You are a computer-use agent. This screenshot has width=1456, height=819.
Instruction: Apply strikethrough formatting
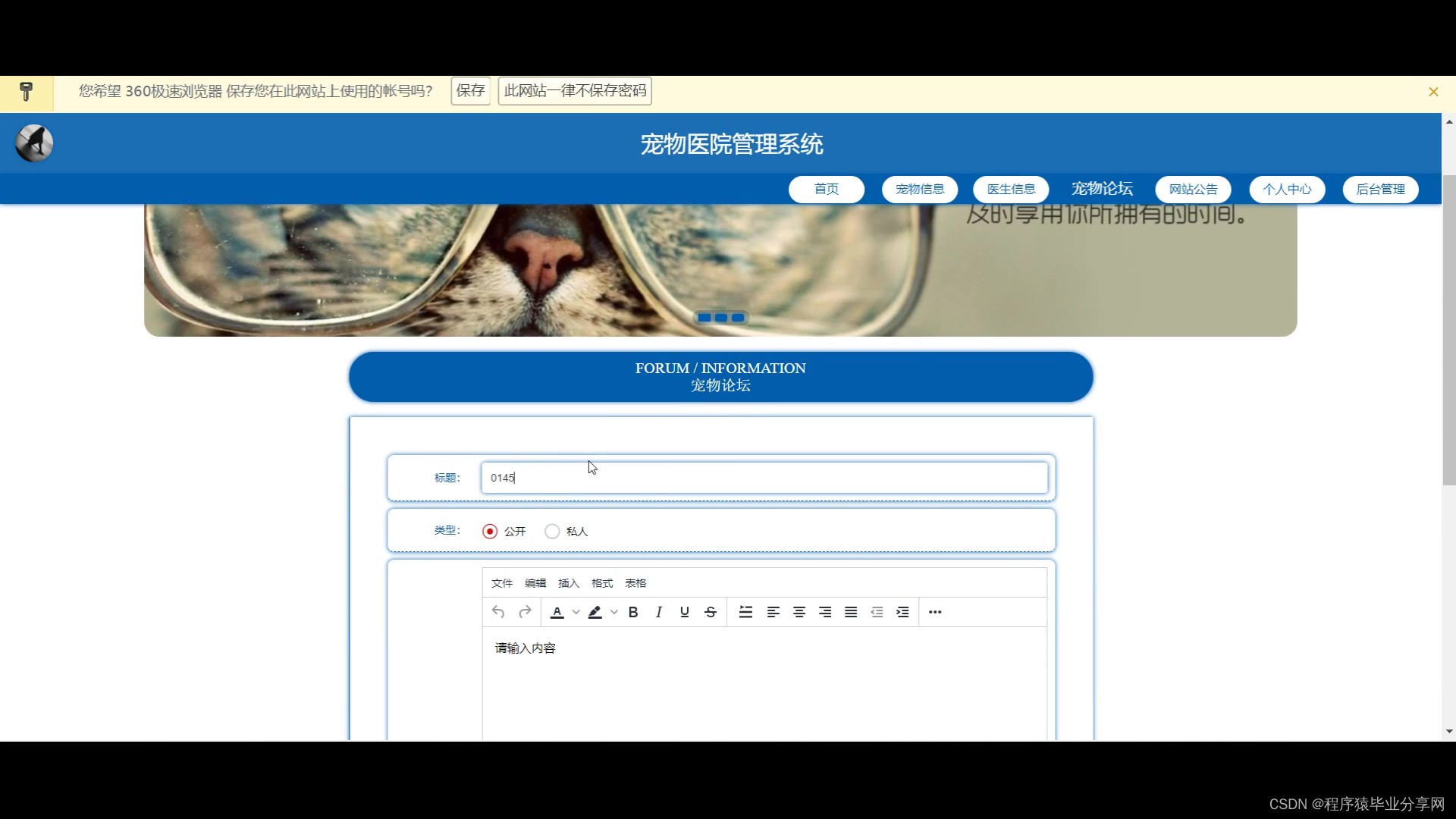tap(711, 612)
